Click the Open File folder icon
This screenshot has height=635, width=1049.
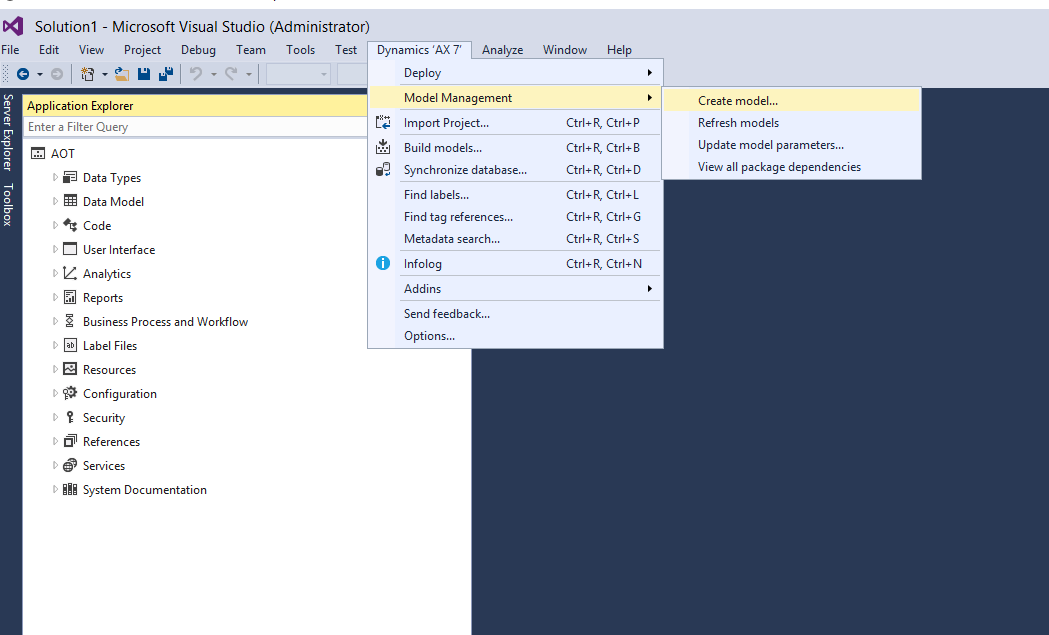point(122,74)
